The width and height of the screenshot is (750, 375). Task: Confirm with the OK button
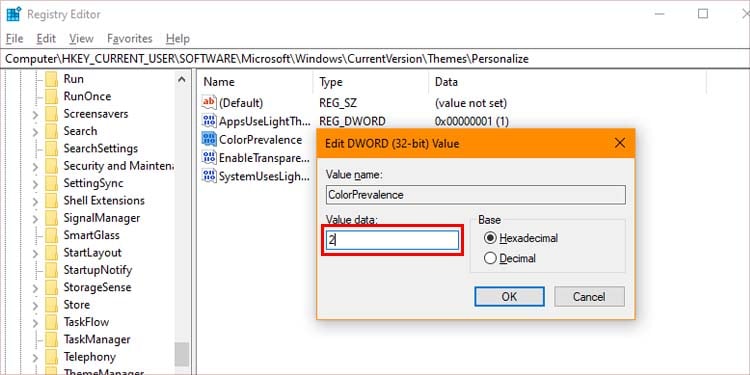tap(509, 297)
